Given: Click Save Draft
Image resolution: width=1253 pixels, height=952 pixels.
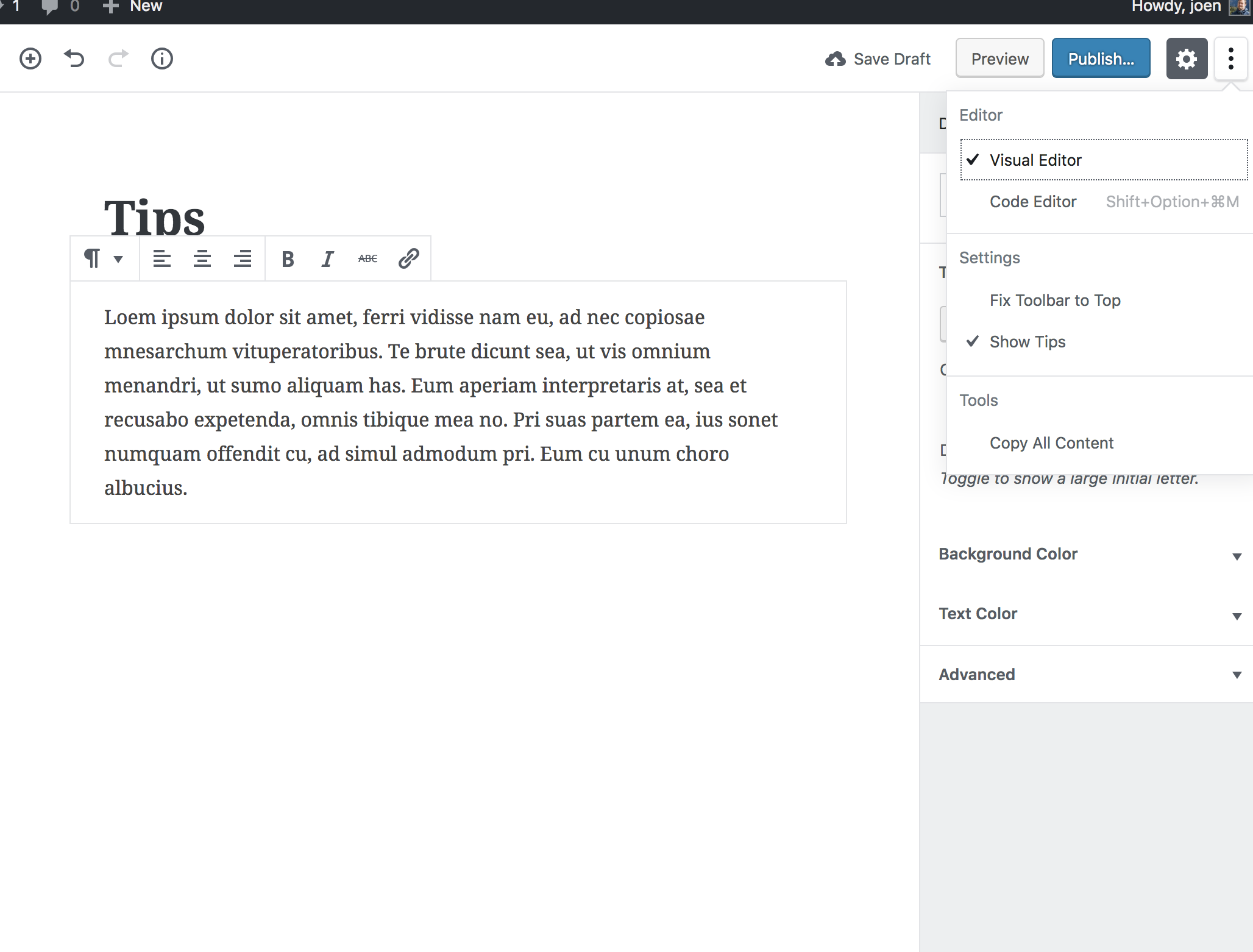Looking at the screenshot, I should (x=878, y=59).
